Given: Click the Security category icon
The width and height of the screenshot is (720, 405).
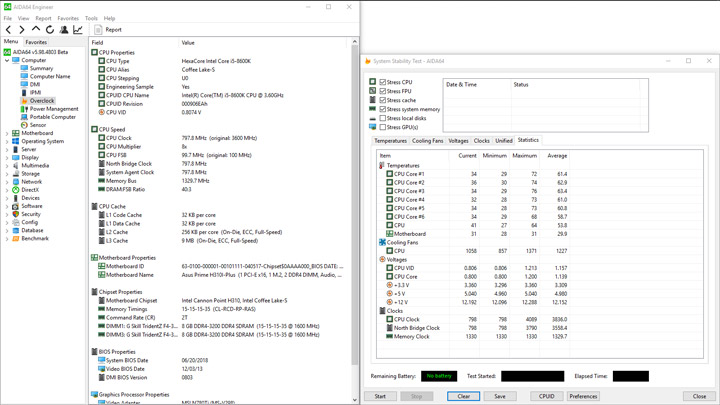Looking at the screenshot, I should tap(16, 214).
